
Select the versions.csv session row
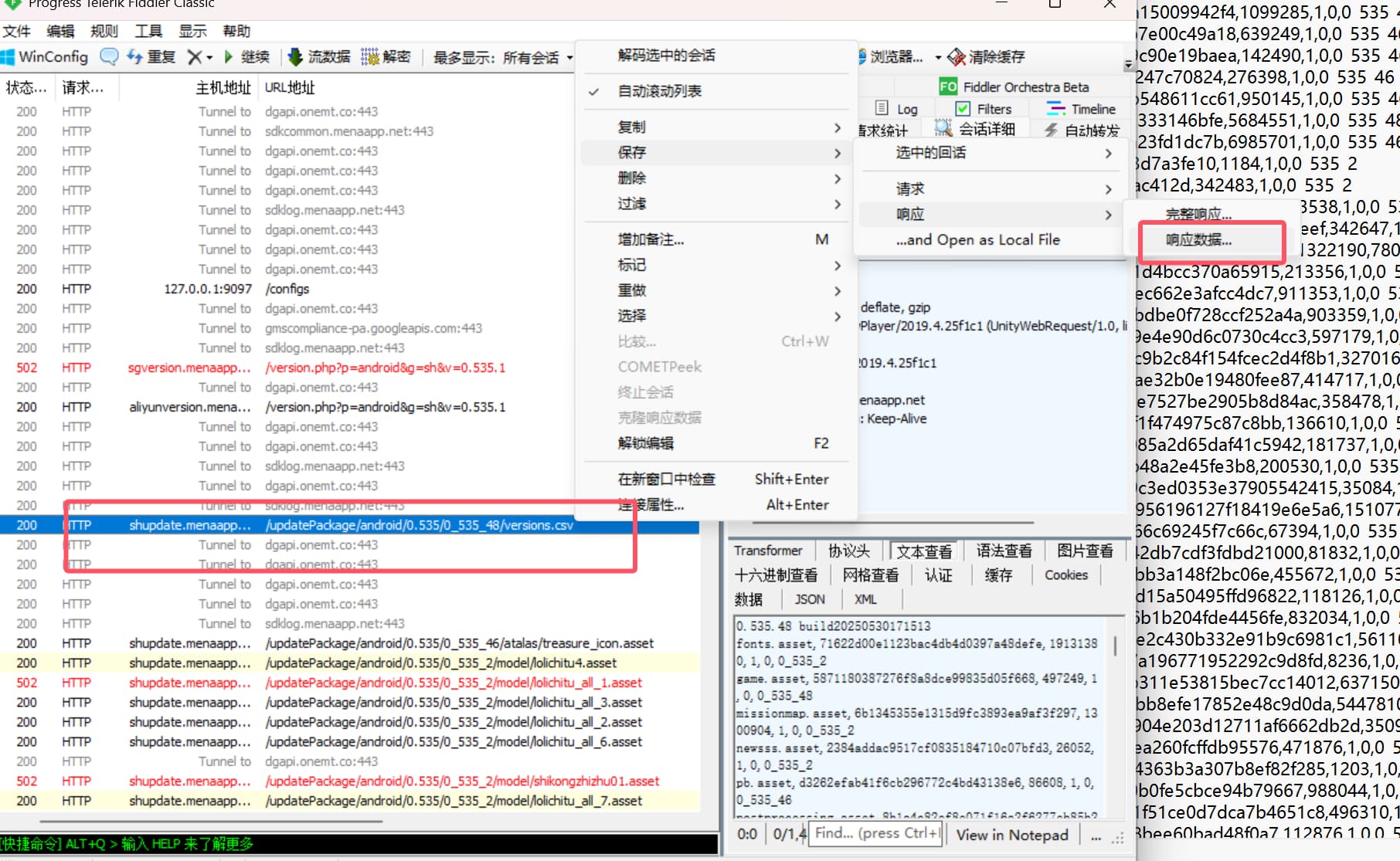coord(349,525)
